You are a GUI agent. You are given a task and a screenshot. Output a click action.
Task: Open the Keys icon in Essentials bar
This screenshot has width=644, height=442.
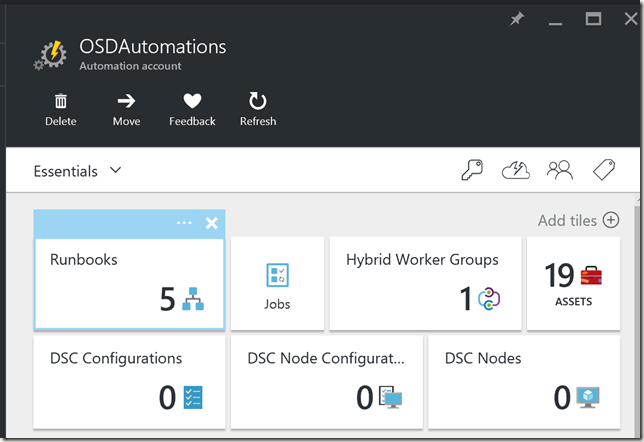472,170
